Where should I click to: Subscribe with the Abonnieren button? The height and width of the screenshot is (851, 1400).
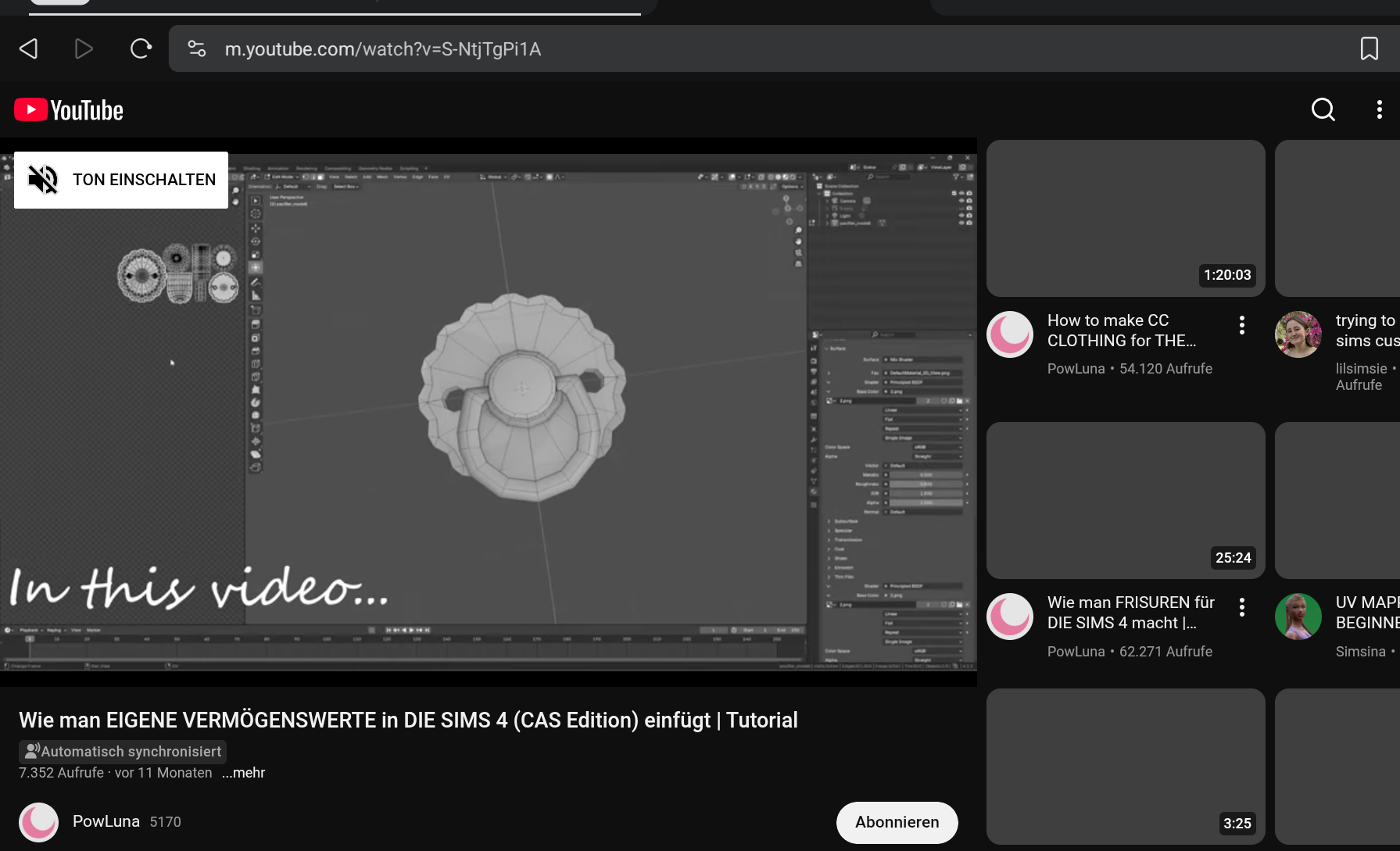point(897,822)
